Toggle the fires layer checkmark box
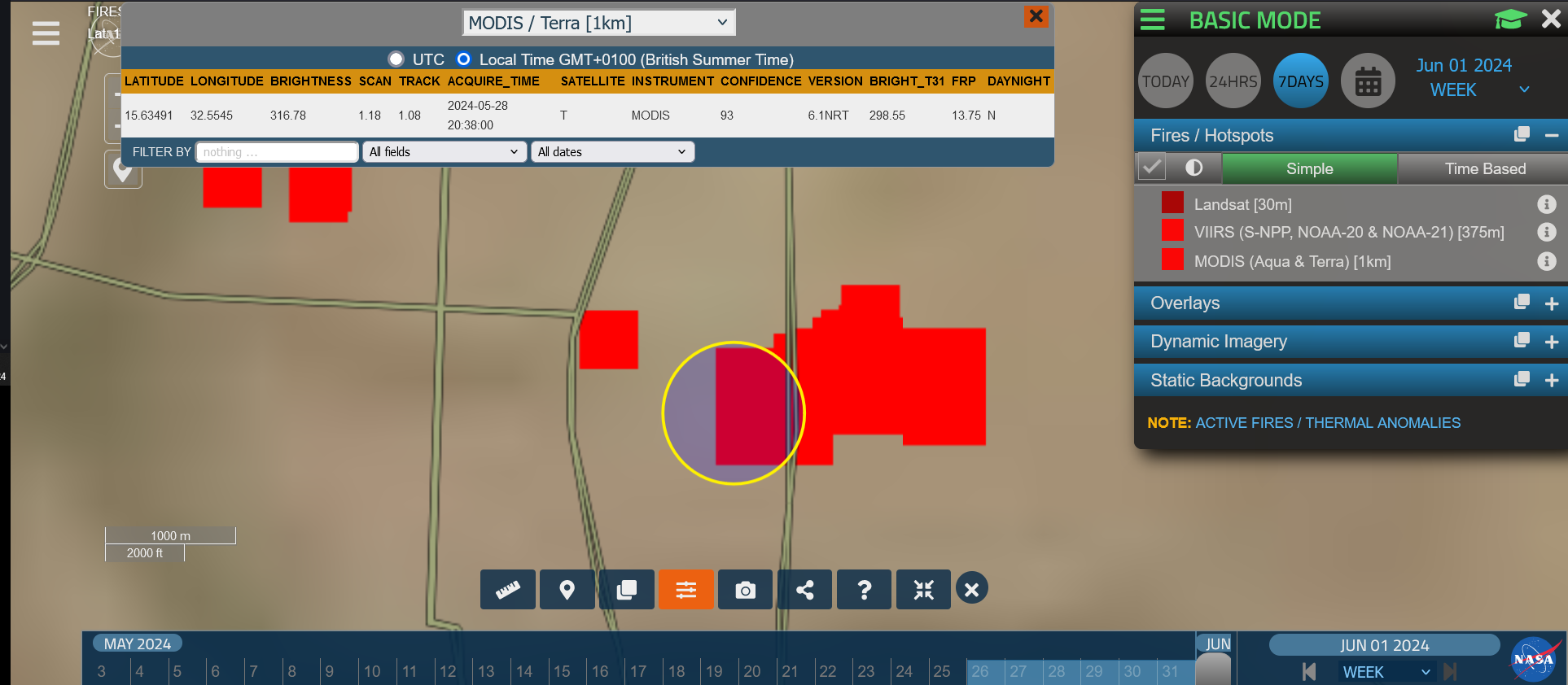This screenshot has width=1568, height=685. pos(1152,168)
